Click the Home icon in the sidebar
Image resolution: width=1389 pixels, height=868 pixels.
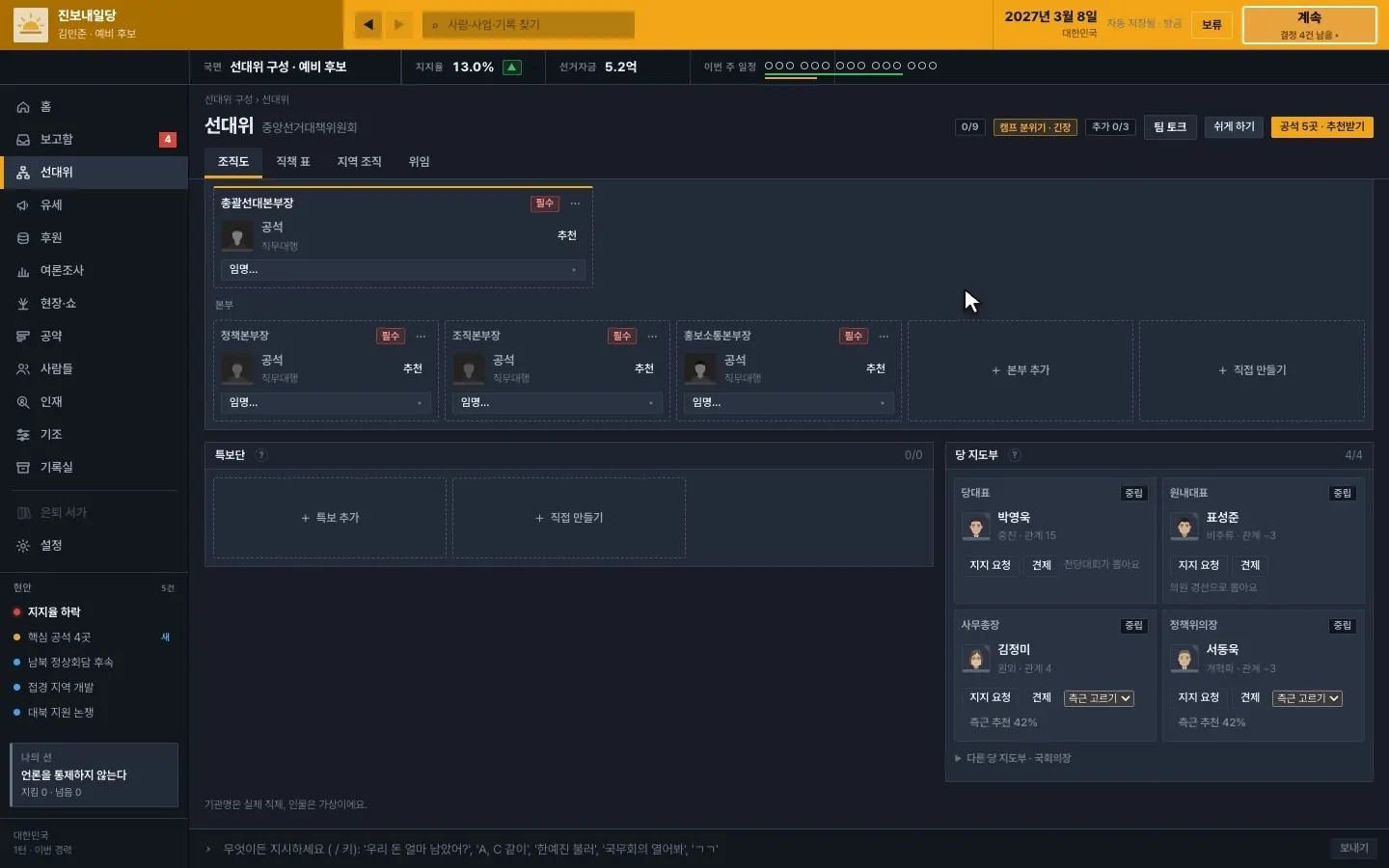(23, 107)
